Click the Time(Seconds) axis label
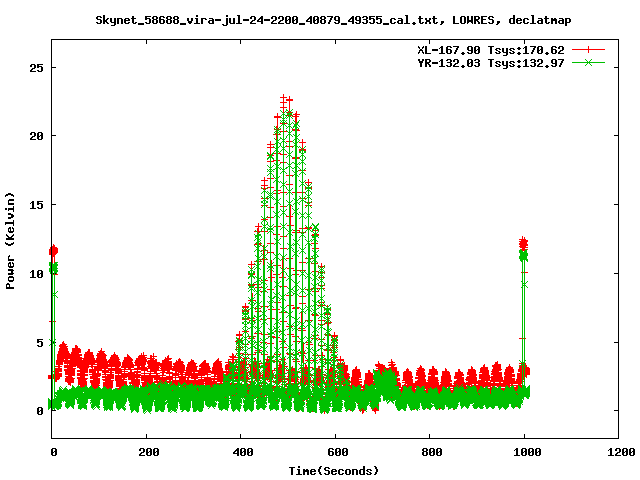 click(x=334, y=471)
